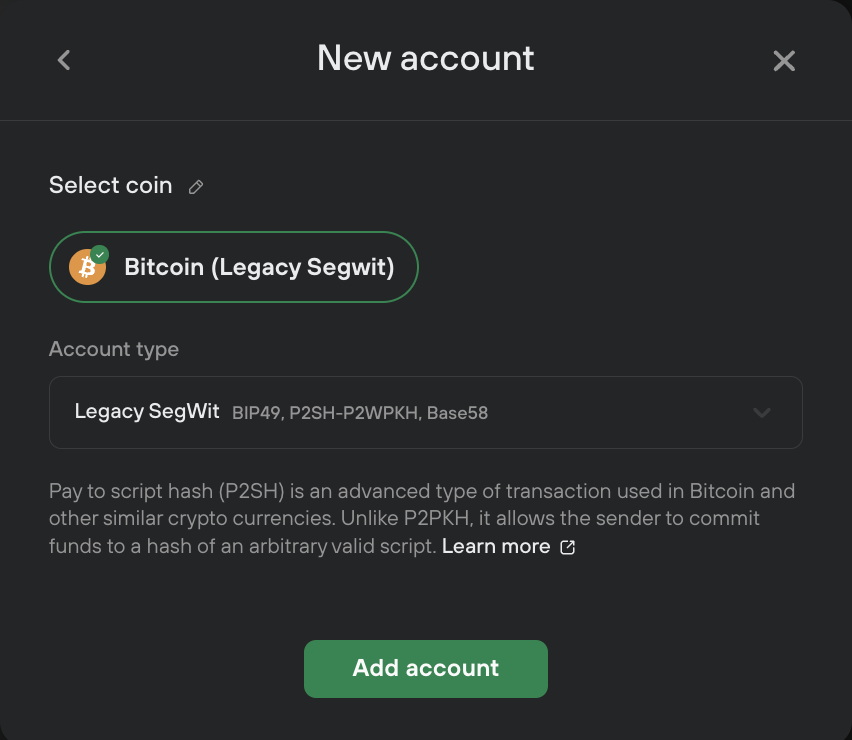Viewport: 852px width, 740px height.
Task: Click the Bitcoin (Legacy Segwit) label text
Action: click(259, 267)
